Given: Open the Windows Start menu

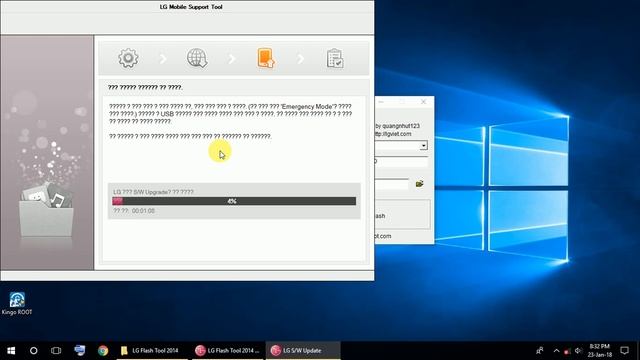Looking at the screenshot, I should 11,351.
